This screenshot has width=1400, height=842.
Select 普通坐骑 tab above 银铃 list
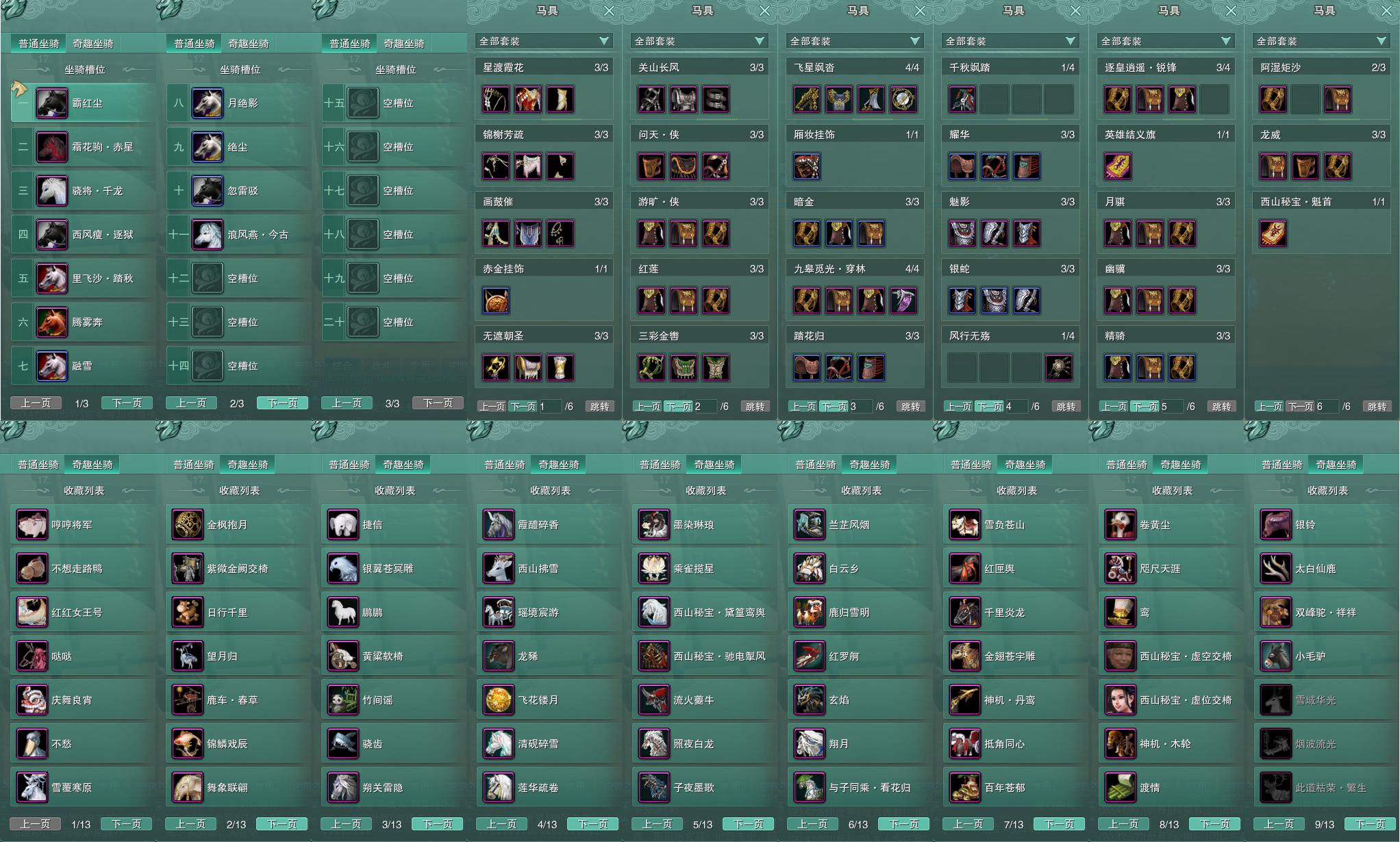(x=1282, y=464)
